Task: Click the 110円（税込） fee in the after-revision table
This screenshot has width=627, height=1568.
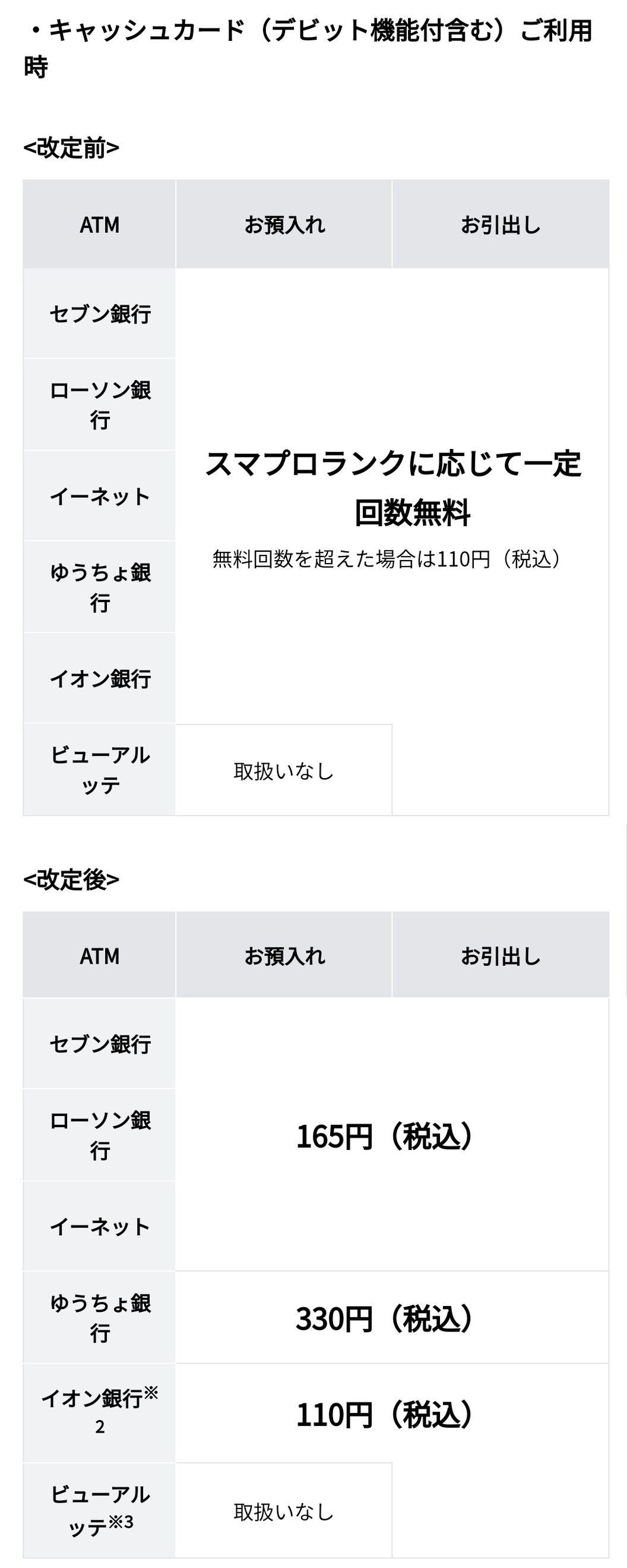Action: pyautogui.click(x=385, y=1414)
